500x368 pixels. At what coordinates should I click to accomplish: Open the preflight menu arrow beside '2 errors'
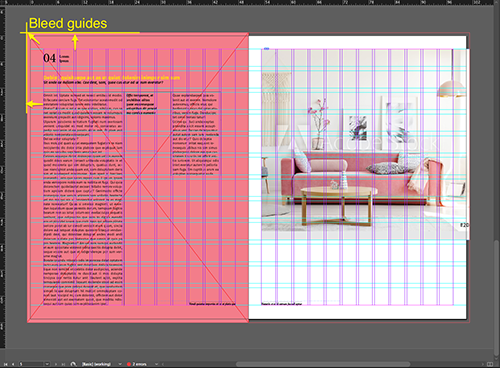pos(156,364)
